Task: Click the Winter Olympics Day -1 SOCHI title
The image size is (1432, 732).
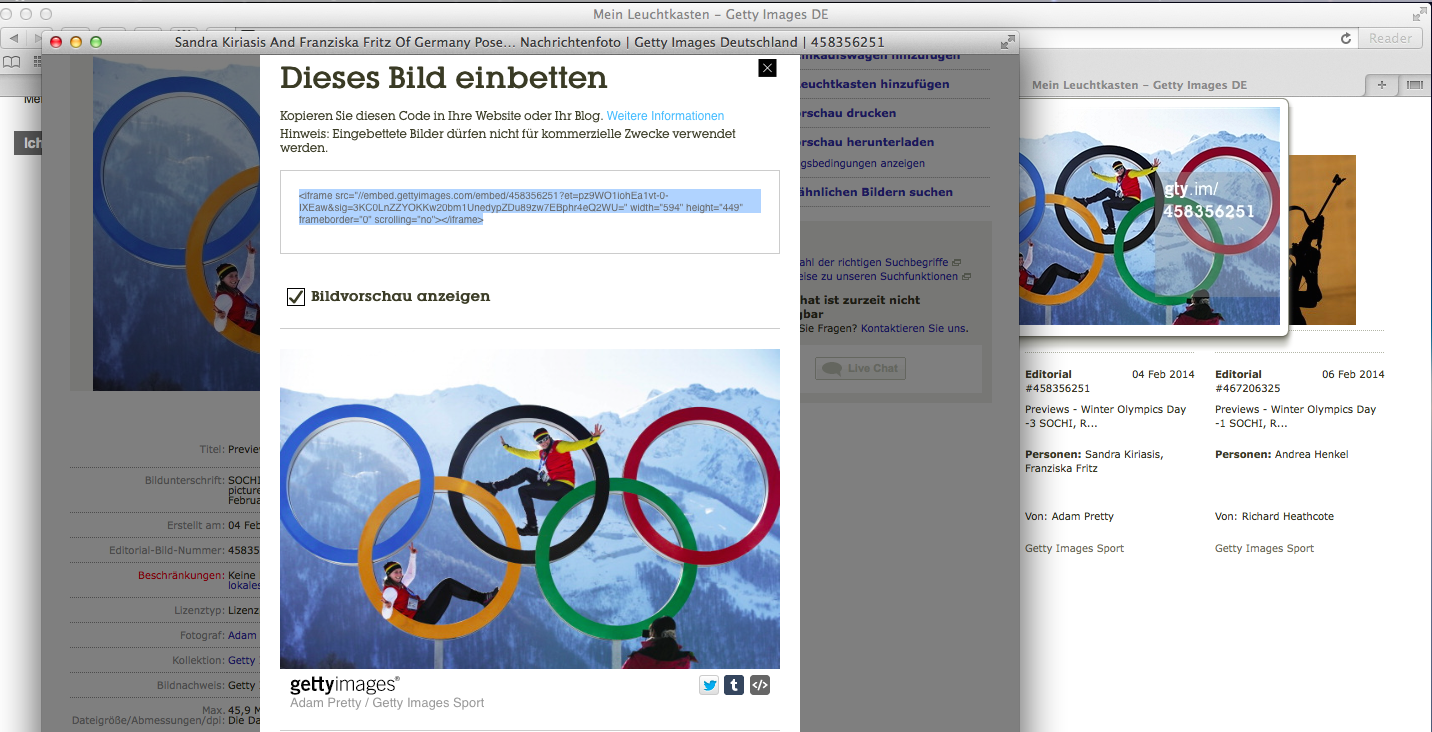Action: click(x=1295, y=416)
